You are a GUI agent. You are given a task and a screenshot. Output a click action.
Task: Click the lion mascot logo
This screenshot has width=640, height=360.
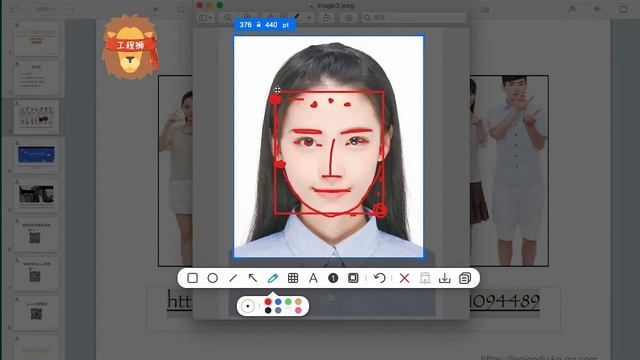pyautogui.click(x=130, y=46)
